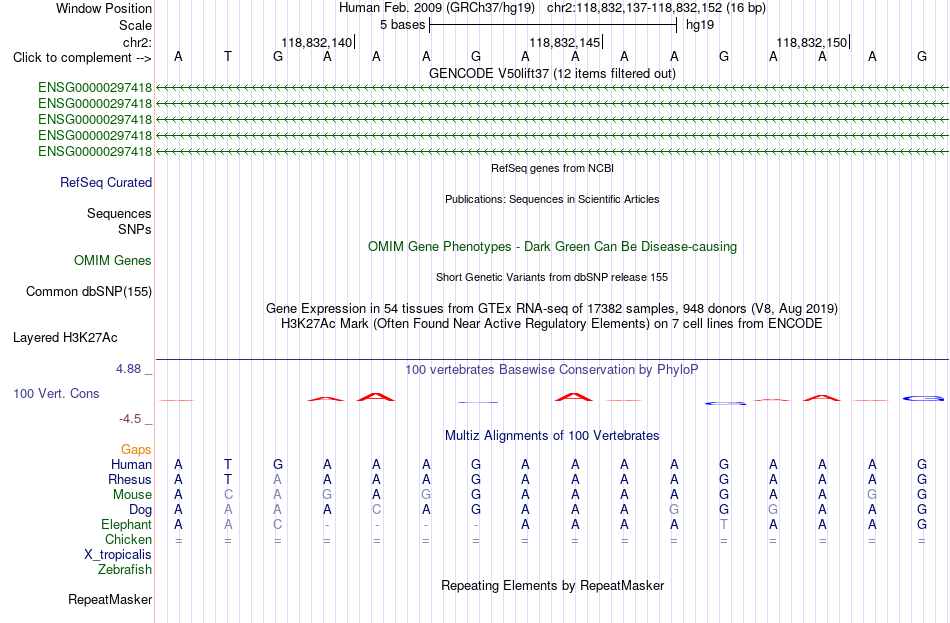Select the Chicken alignment row label
This screenshot has height=623, width=950.
click(x=128, y=539)
